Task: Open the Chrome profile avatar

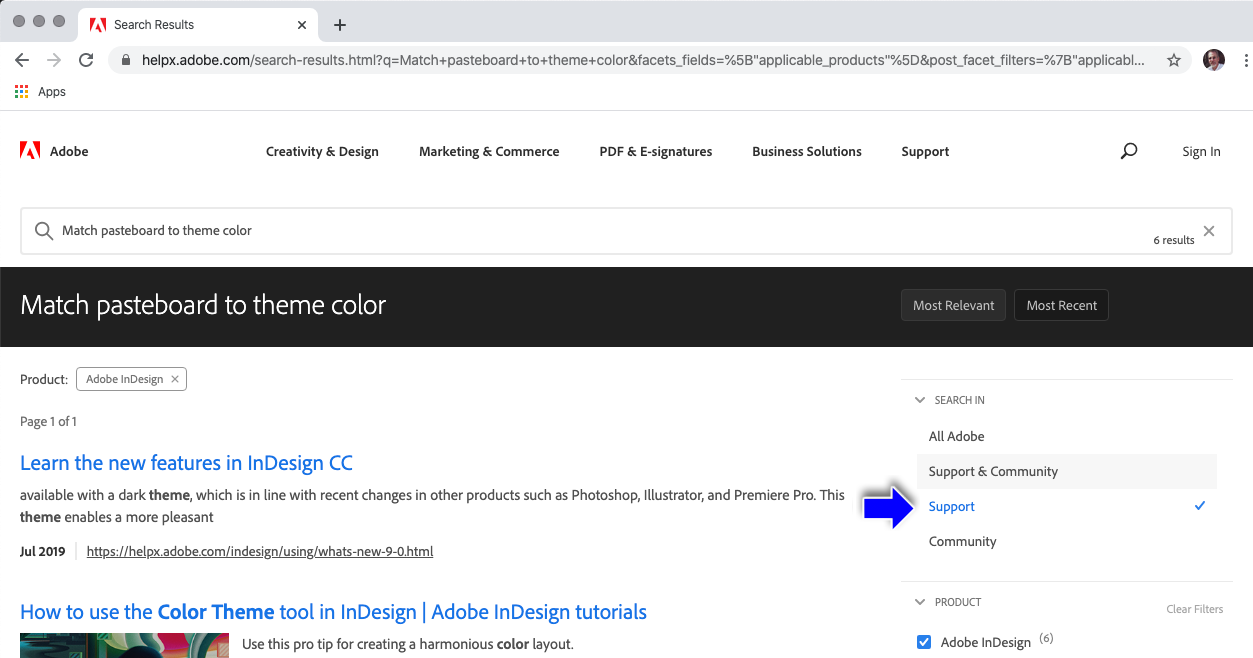Action: pyautogui.click(x=1213, y=60)
